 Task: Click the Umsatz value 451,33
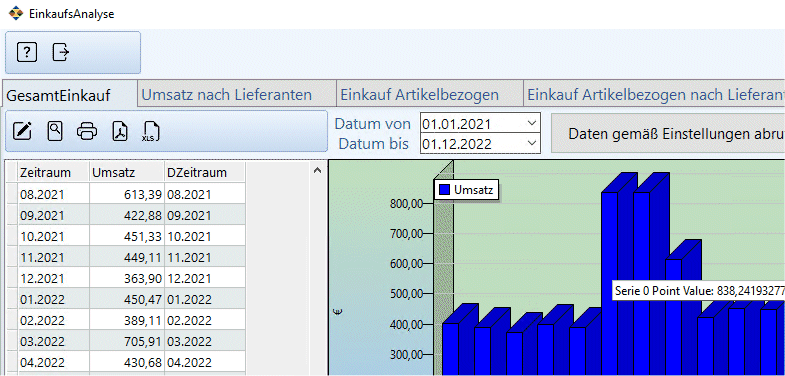127,237
